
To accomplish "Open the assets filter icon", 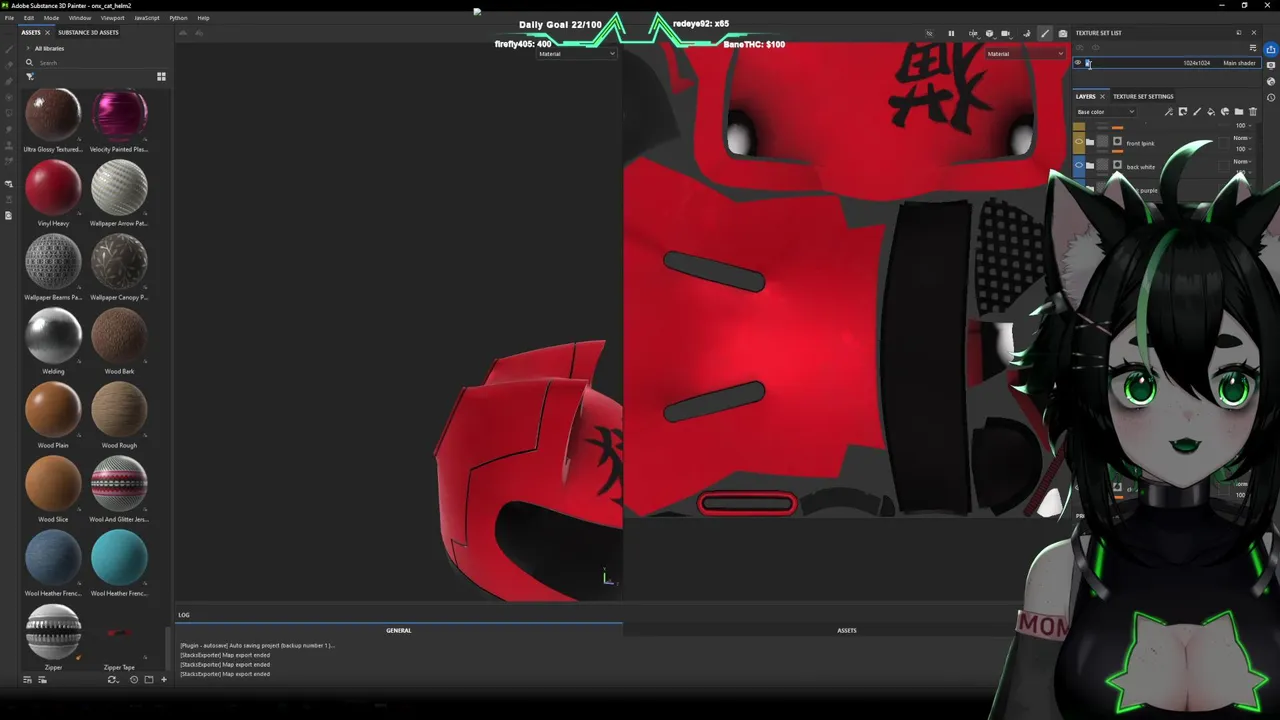I will click(x=30, y=77).
